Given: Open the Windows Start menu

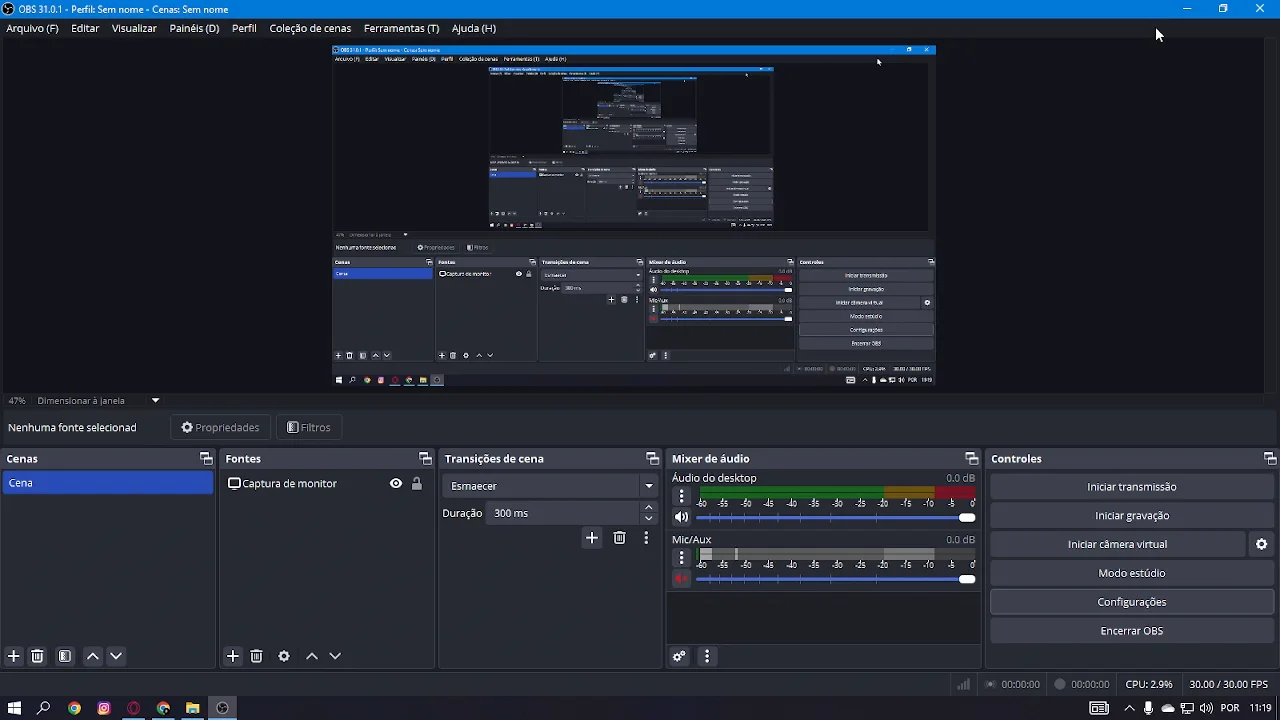Looking at the screenshot, I should click(14, 708).
